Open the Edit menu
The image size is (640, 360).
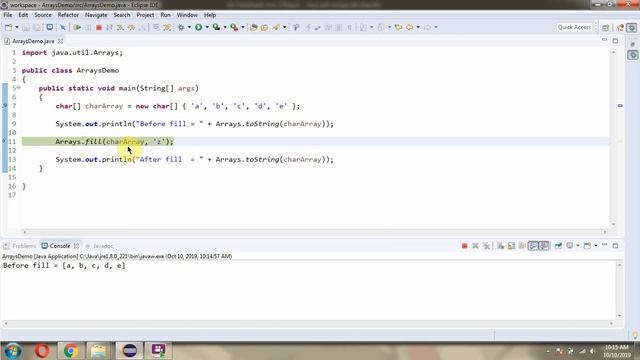coord(23,15)
